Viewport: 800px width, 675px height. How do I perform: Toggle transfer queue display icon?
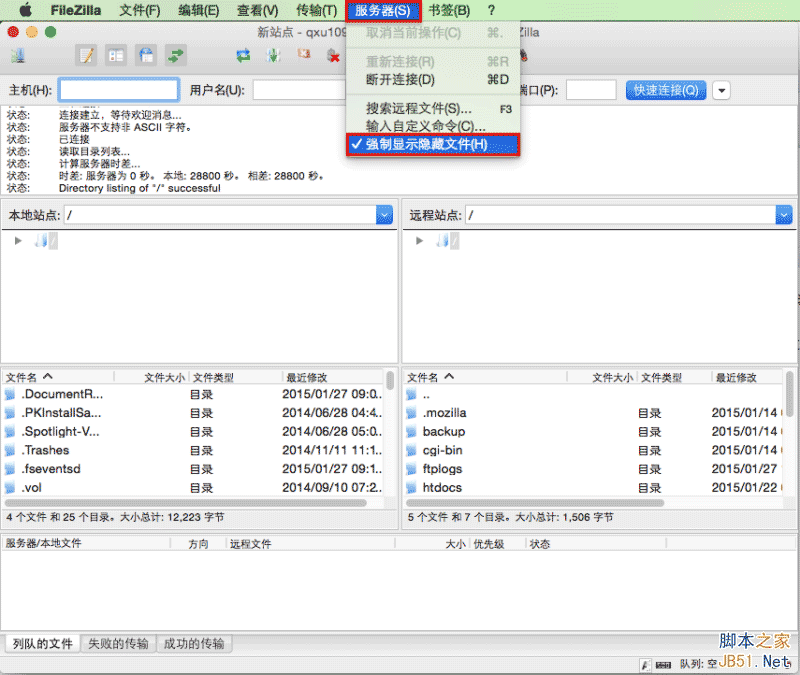176,55
